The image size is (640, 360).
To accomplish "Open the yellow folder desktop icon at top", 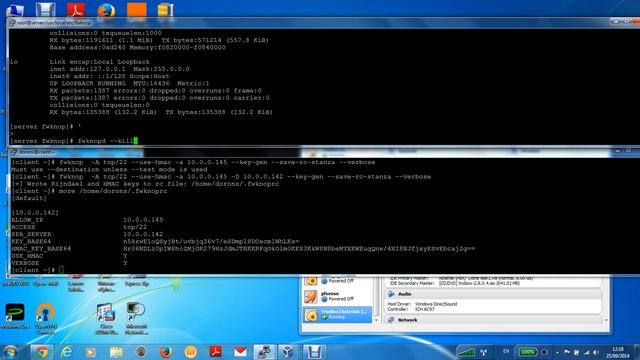I will 166,10.
